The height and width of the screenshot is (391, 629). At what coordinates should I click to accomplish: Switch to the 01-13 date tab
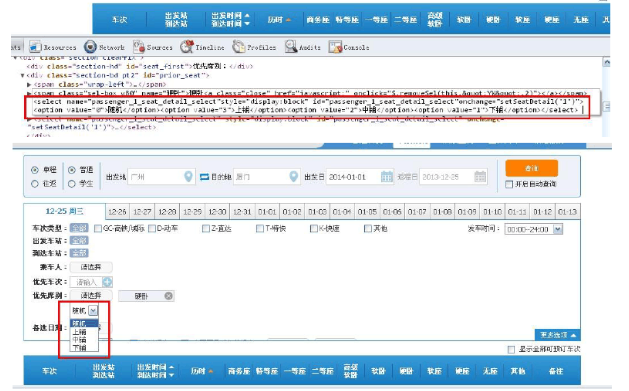567,212
